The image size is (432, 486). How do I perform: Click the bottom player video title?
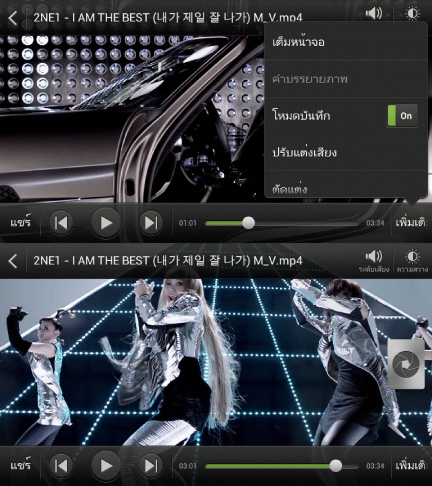168,260
